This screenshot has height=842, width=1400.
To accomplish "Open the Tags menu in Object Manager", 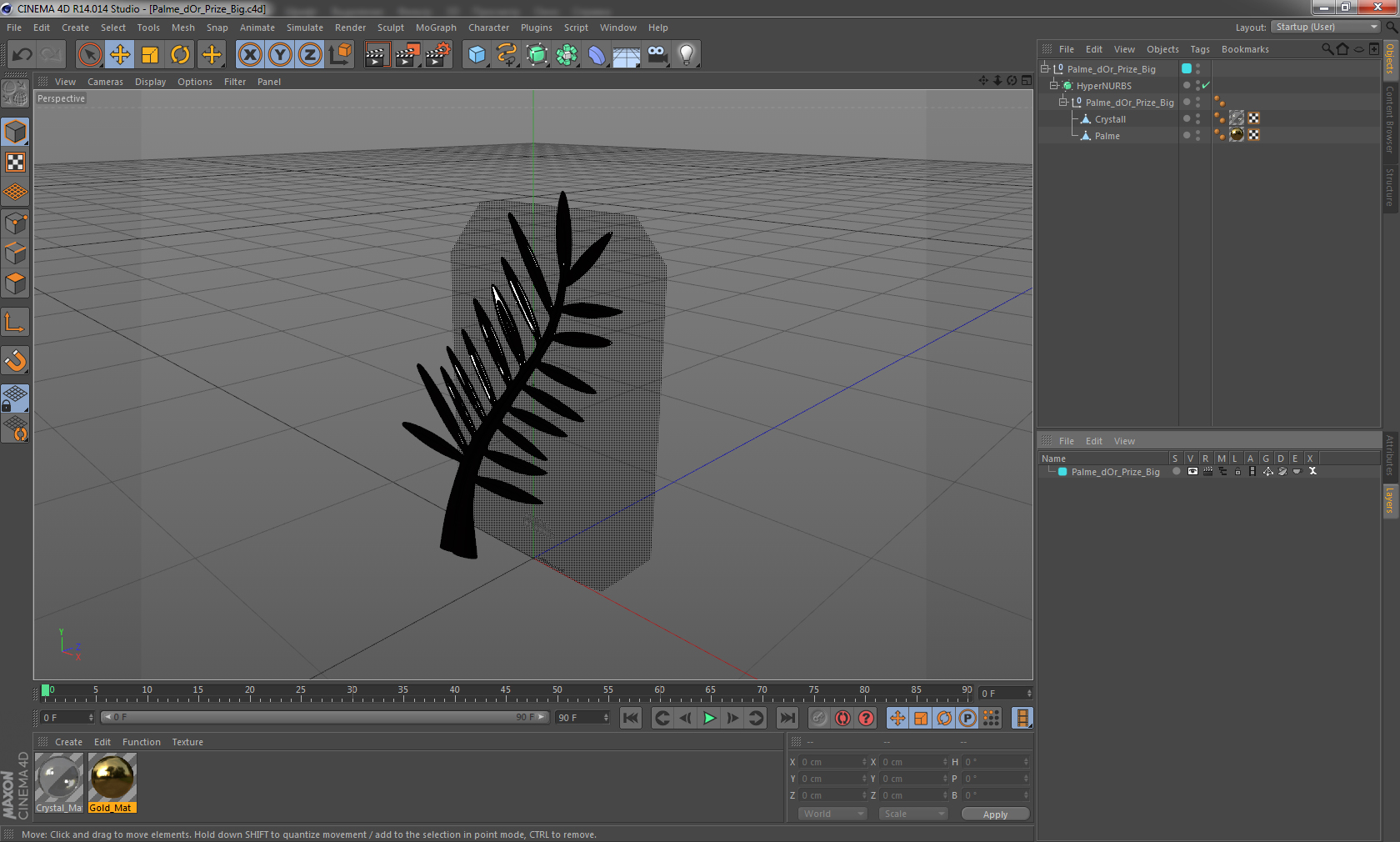I will click(1199, 49).
